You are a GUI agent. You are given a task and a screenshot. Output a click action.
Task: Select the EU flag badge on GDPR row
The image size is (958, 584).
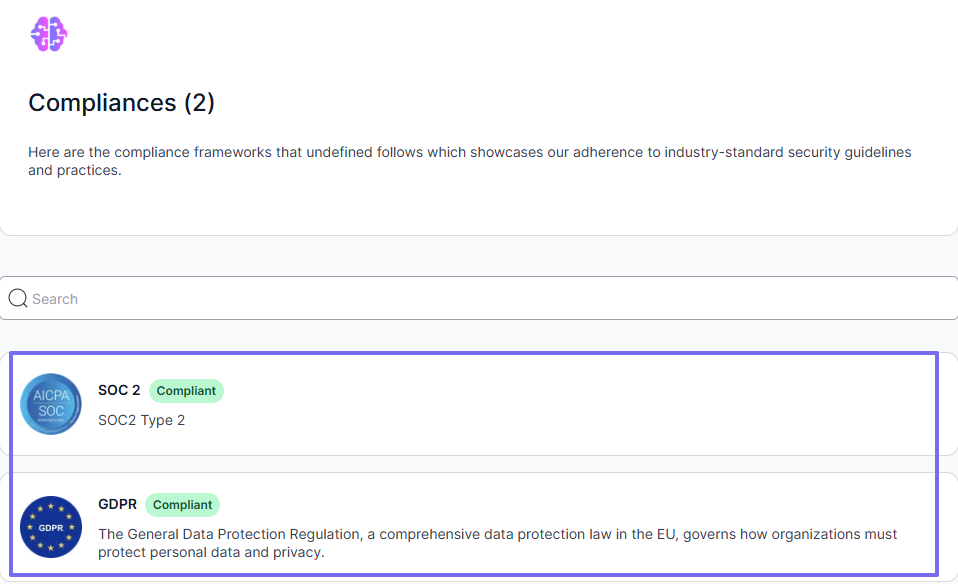(x=50, y=527)
